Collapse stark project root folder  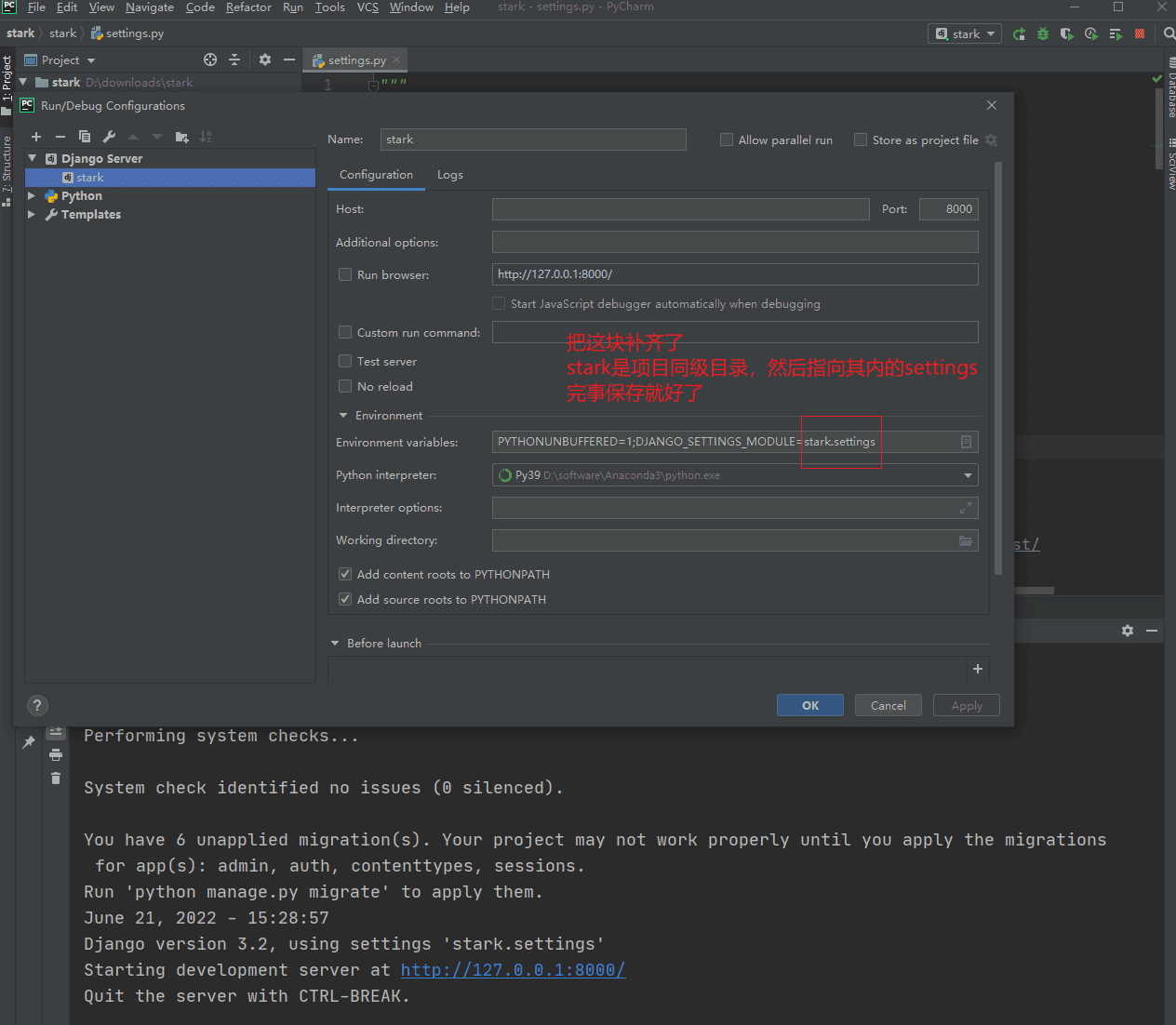pyautogui.click(x=23, y=82)
